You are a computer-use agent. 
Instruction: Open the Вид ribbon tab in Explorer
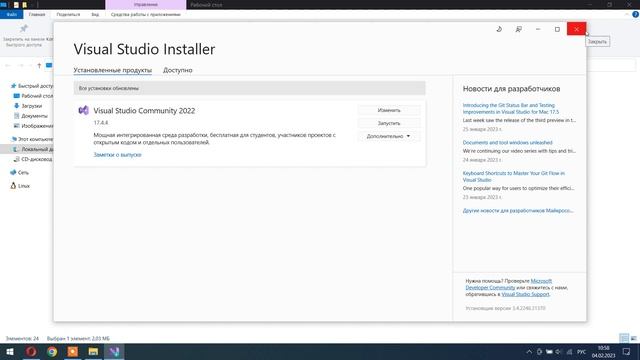point(95,14)
